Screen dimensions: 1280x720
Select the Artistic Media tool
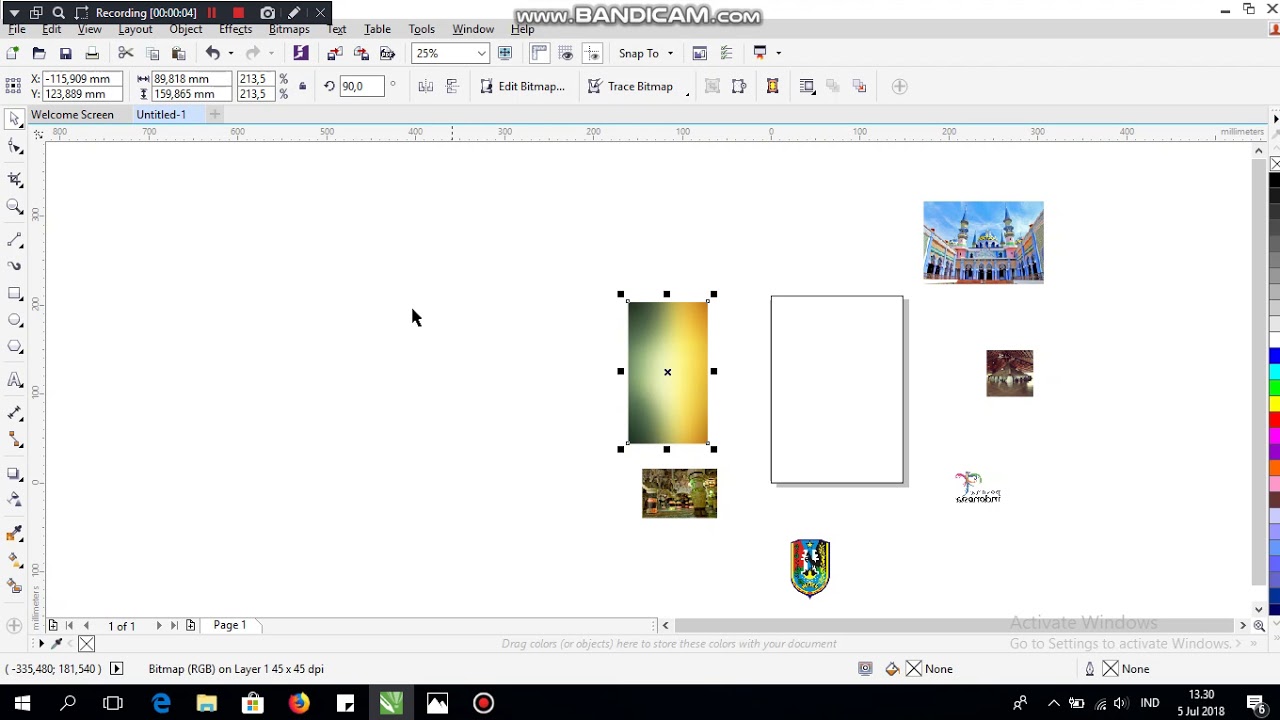[x=15, y=266]
